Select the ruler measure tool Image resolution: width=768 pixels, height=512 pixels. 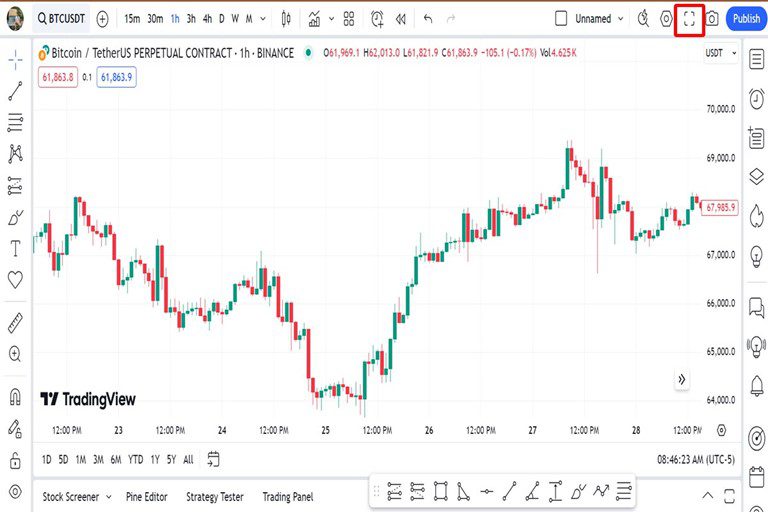(x=15, y=323)
